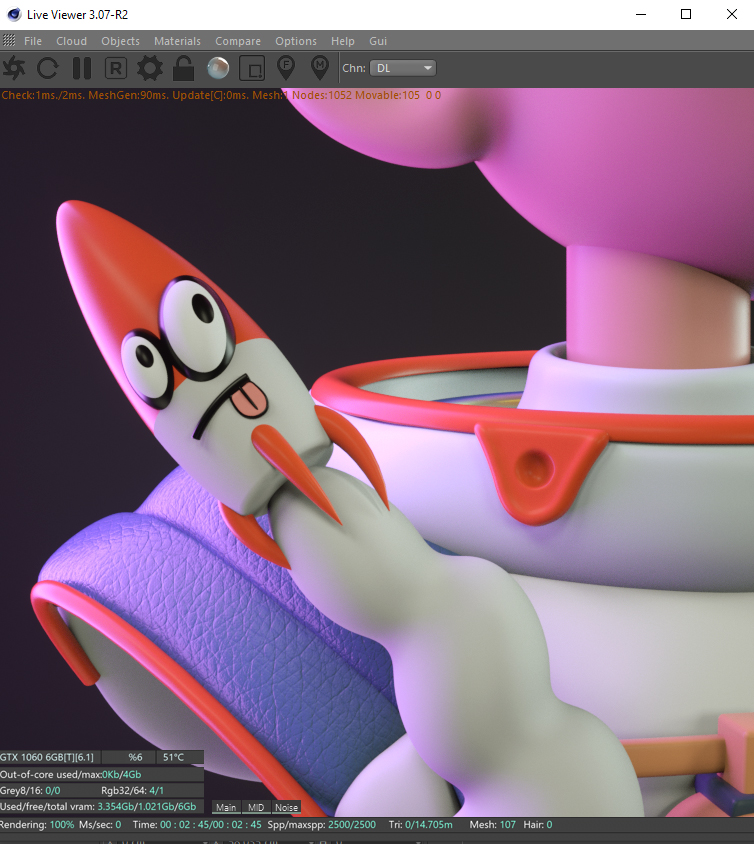Click the pick material M pin icon
754x844 pixels.
(x=320, y=68)
